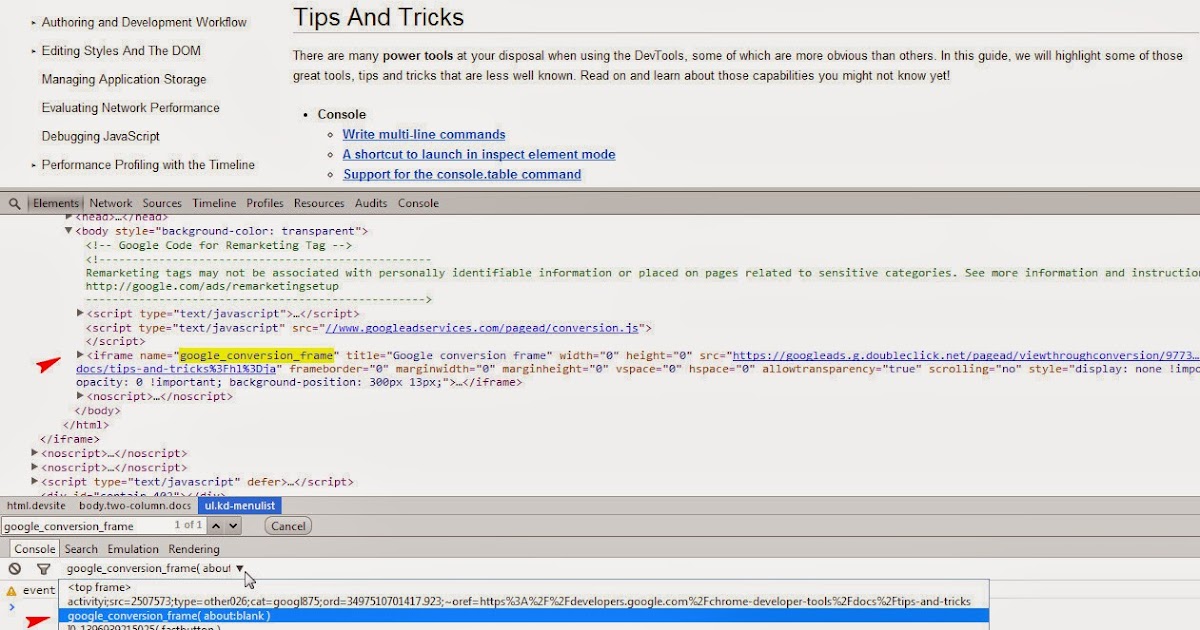
Task: Click the blue console prompt chevron
Action: pos(12,607)
